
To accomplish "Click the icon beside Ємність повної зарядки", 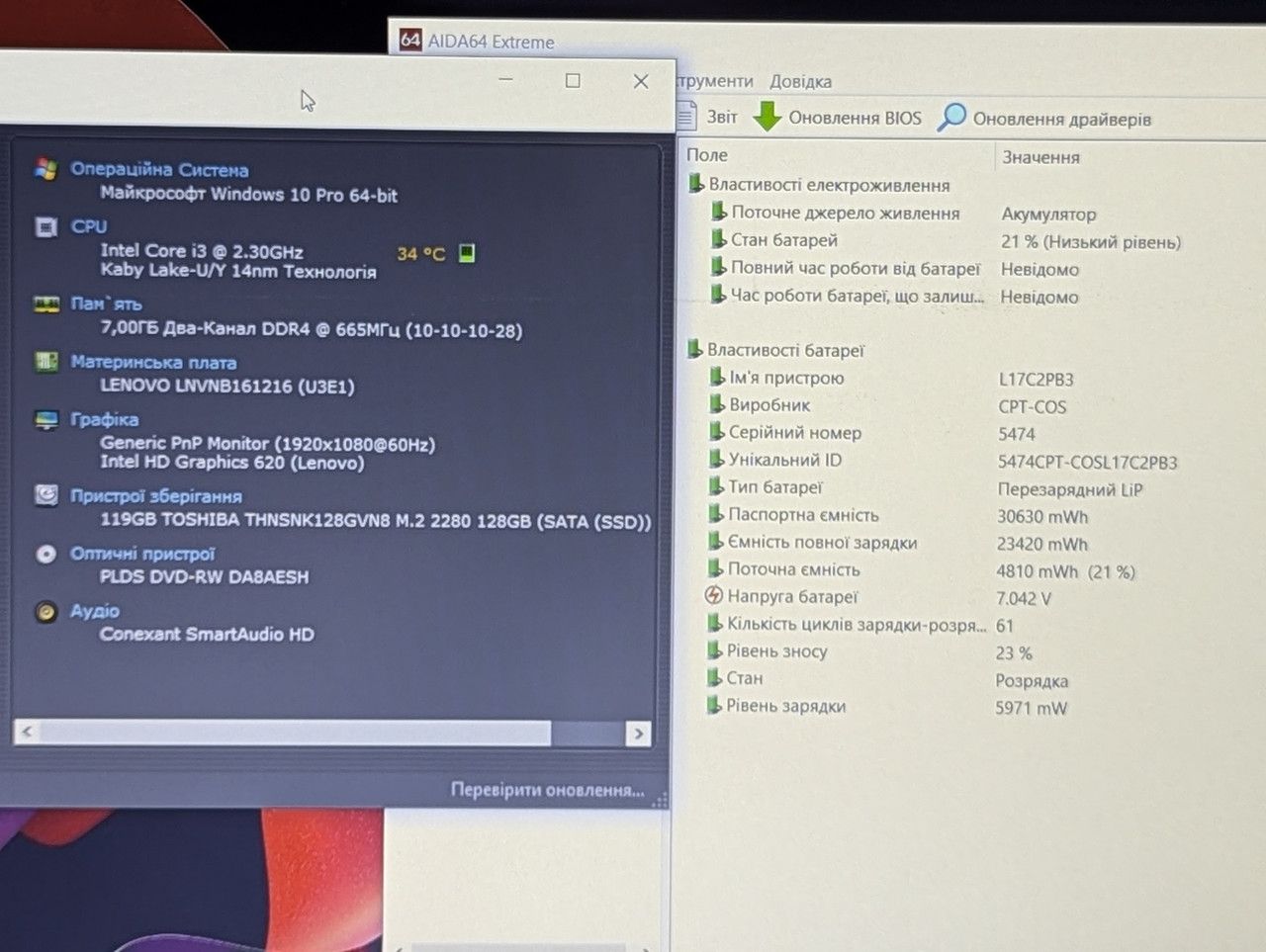I will click(x=716, y=541).
